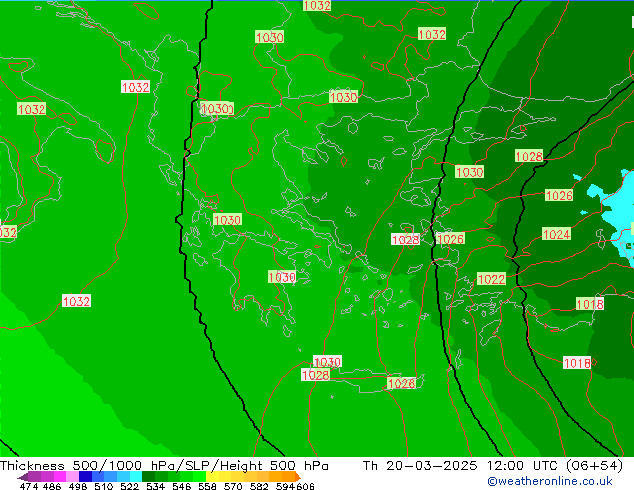Select the darkest green legend swatch
The image size is (634, 490).
(148, 477)
